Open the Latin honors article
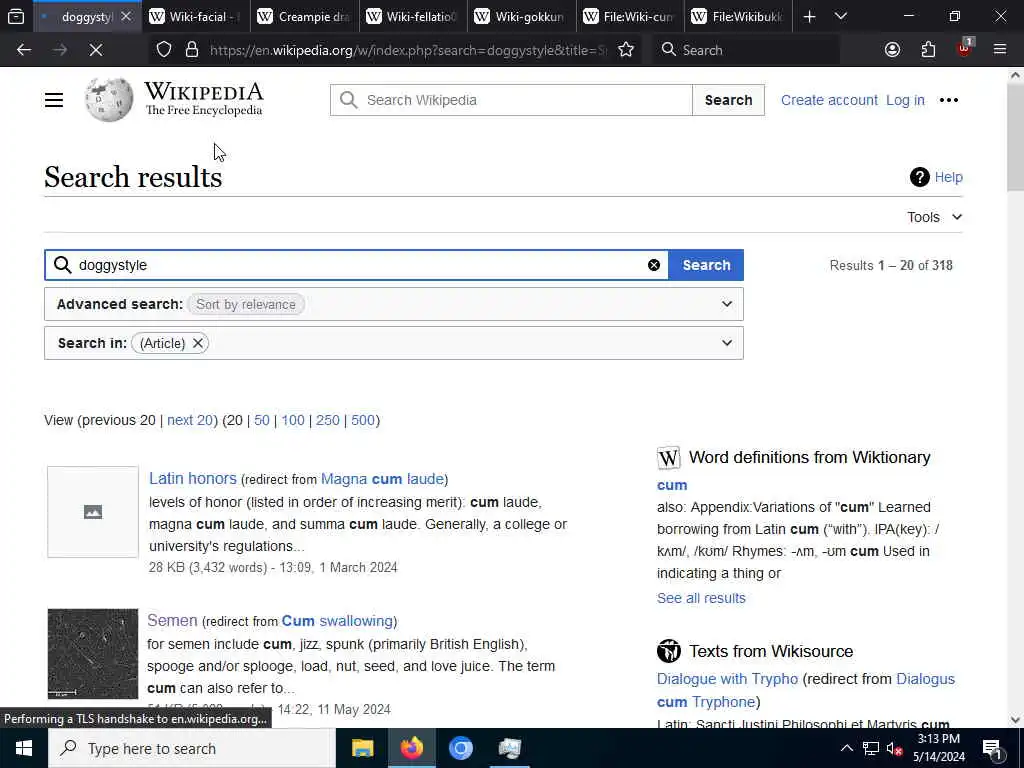This screenshot has height=768, width=1024. (x=193, y=478)
